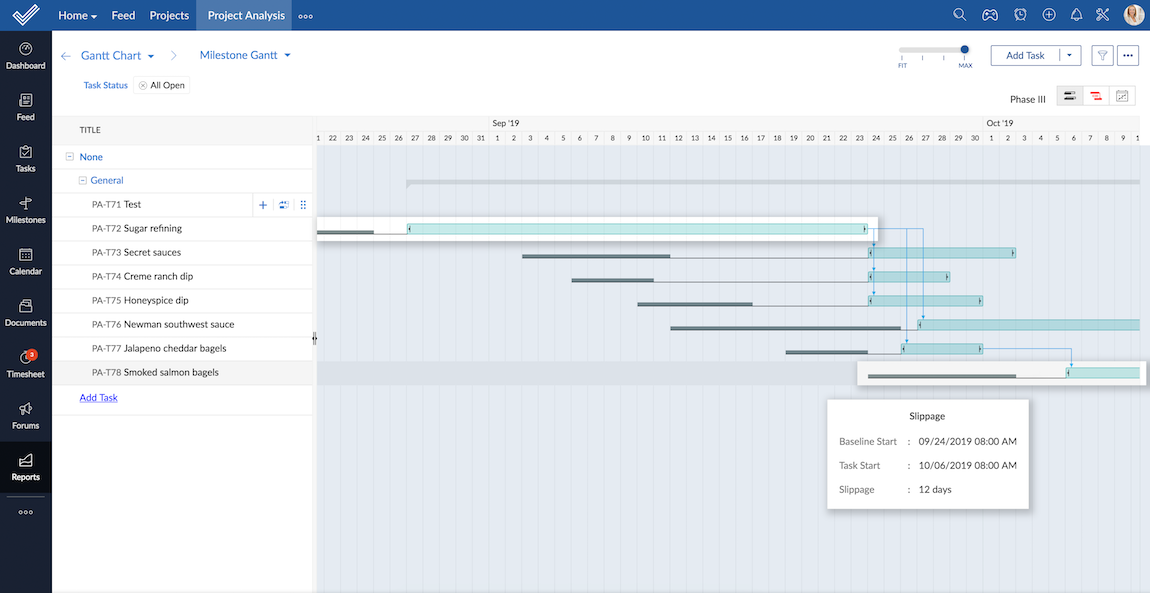The image size is (1150, 593).
Task: Open notifications via the bell icon
Action: point(1076,14)
